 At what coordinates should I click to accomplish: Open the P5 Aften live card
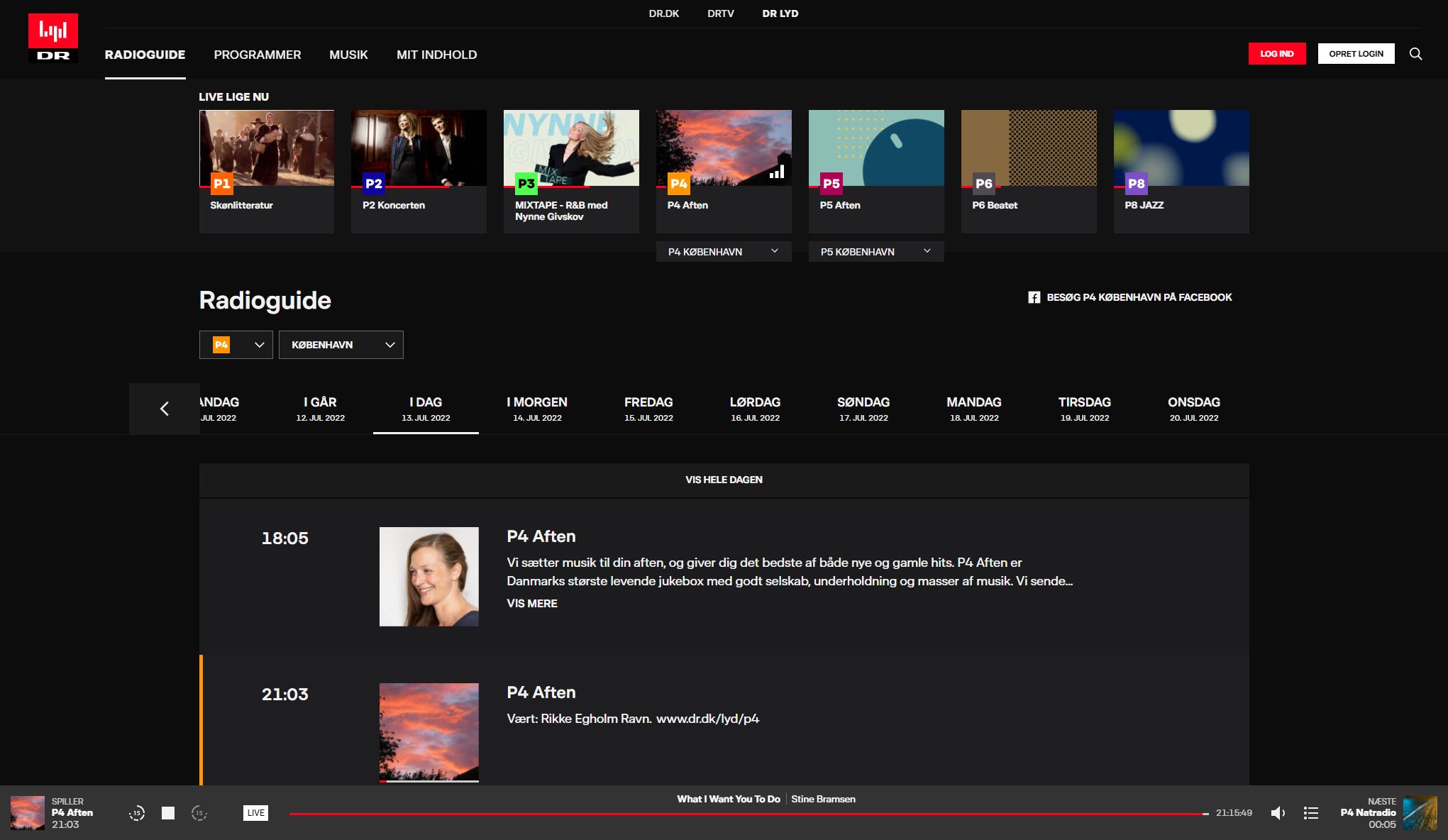tap(876, 172)
